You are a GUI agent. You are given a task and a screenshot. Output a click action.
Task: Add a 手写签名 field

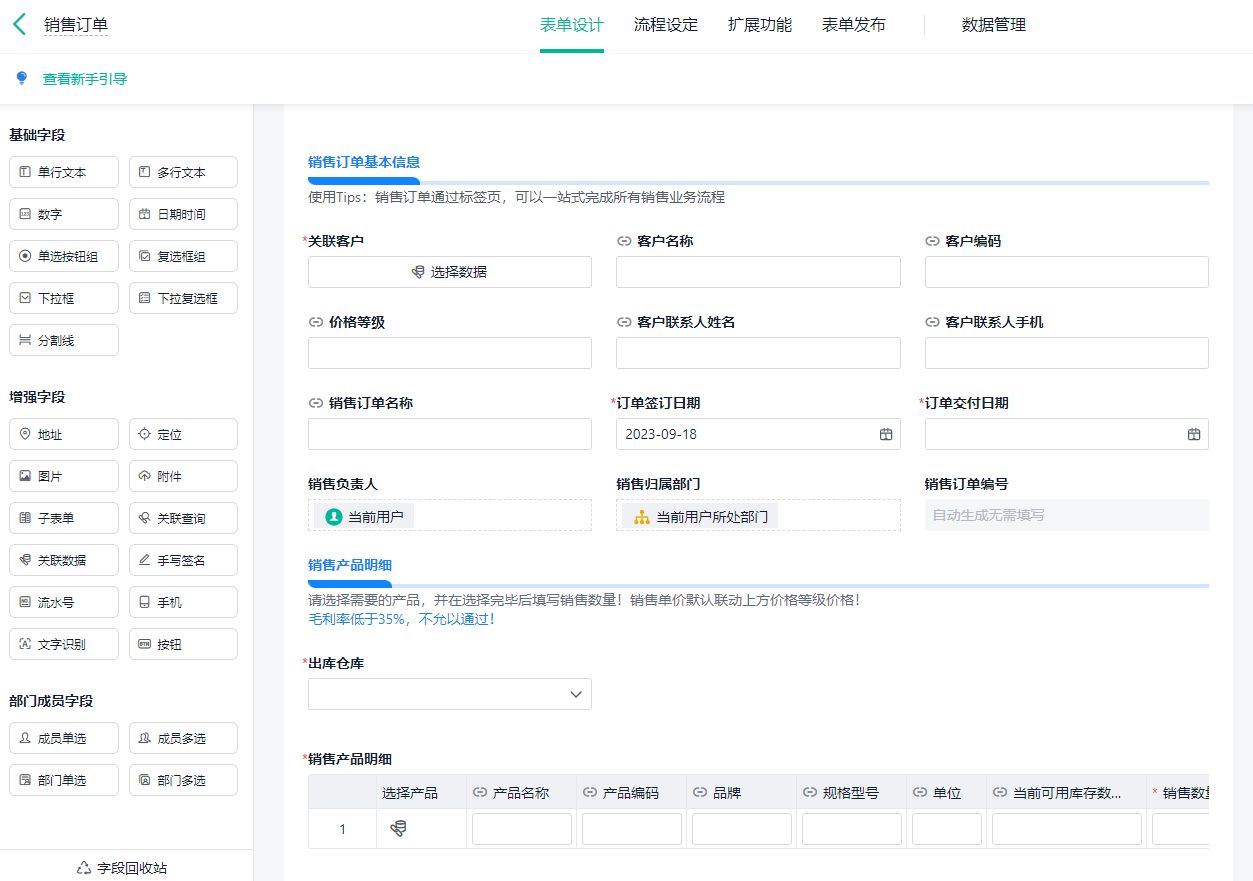[x=183, y=560]
